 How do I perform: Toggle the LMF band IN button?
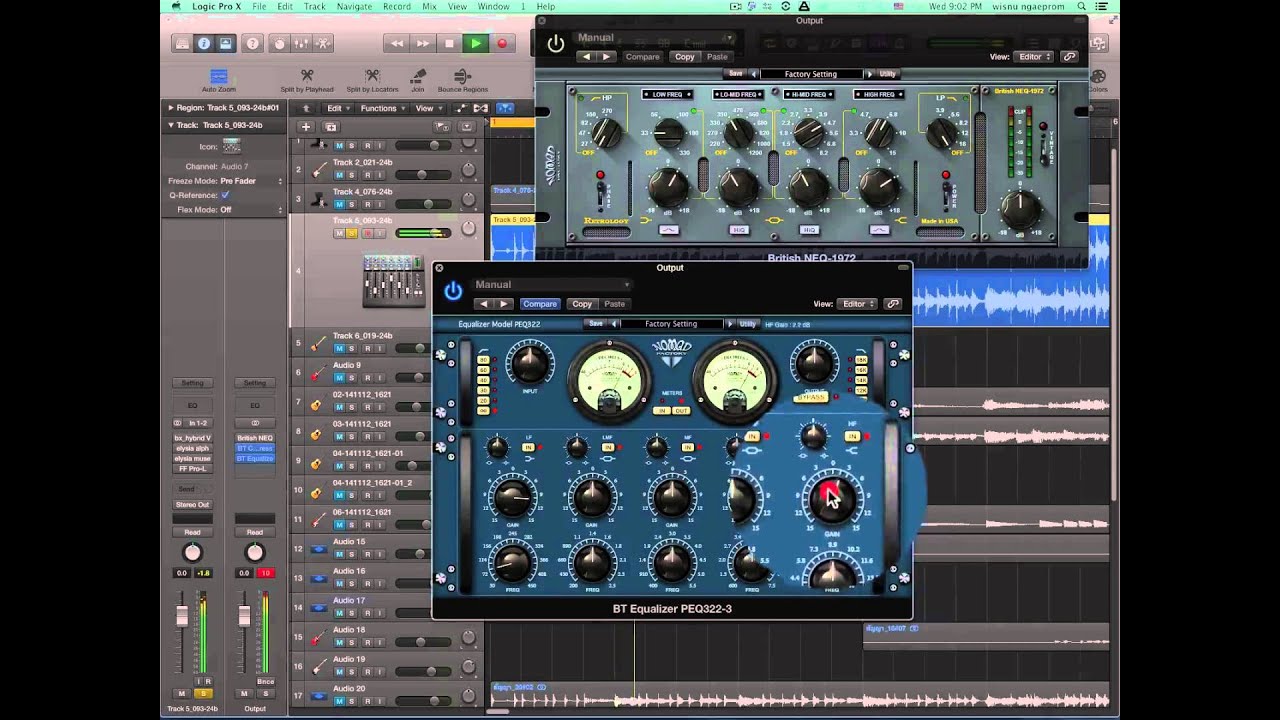pos(608,447)
